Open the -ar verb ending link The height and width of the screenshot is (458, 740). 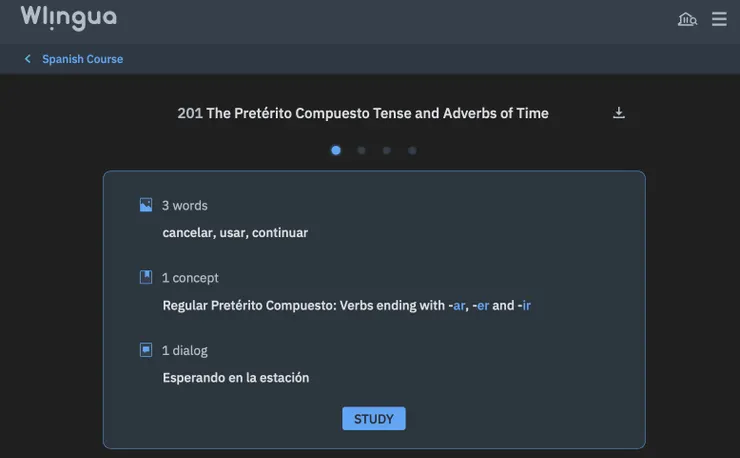coord(457,306)
